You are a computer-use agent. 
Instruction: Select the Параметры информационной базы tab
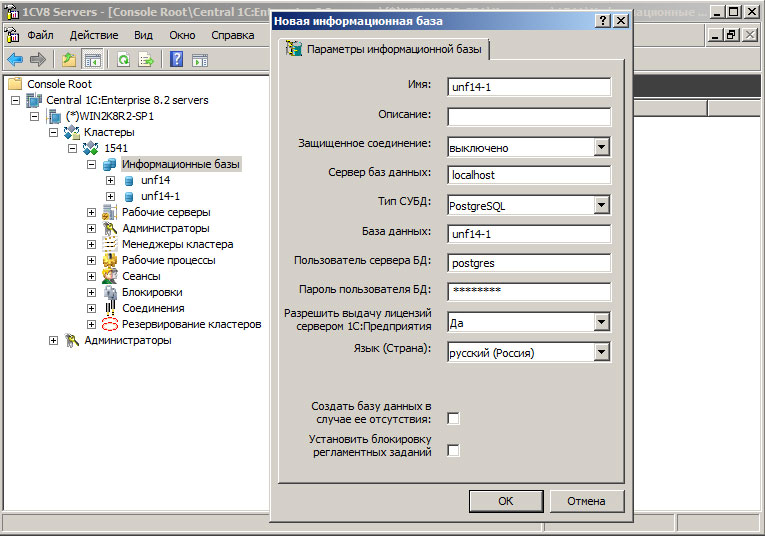pos(384,49)
